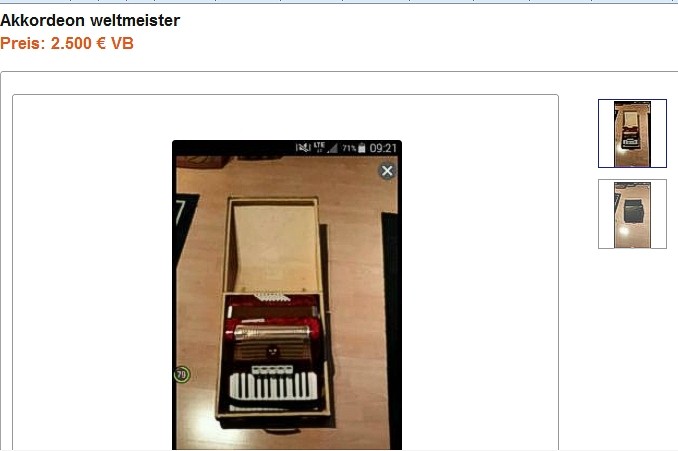
Task: Click the red accordion bellows in photo
Action: [x=272, y=329]
